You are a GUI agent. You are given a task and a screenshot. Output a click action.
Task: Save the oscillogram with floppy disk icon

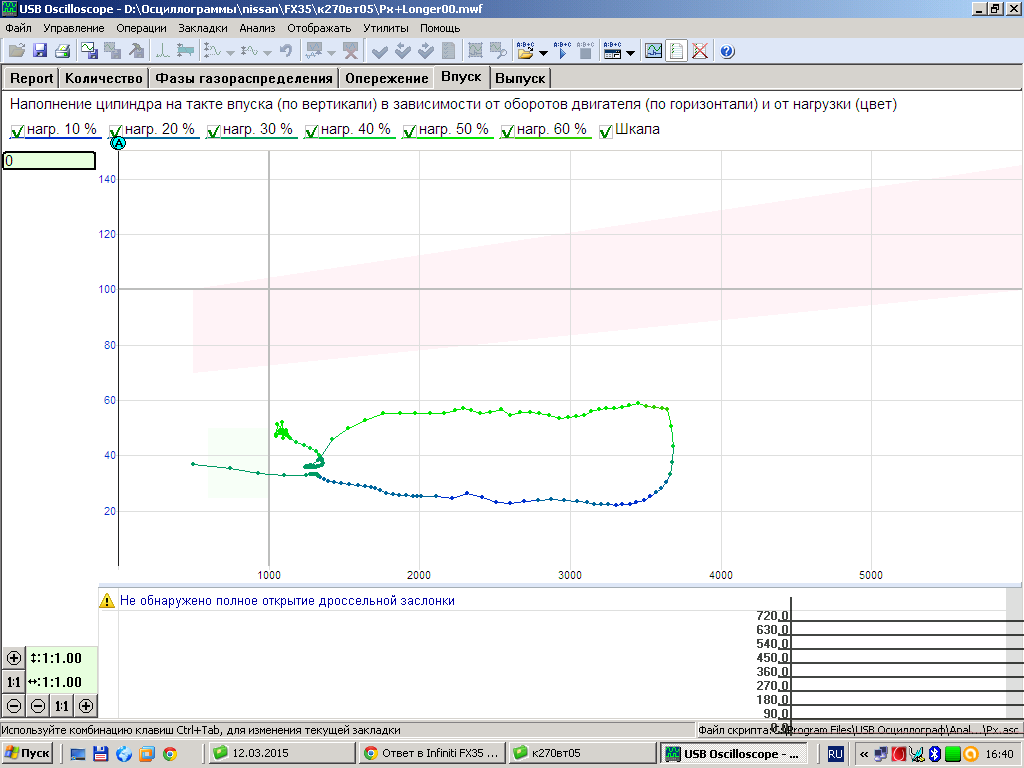[40, 51]
